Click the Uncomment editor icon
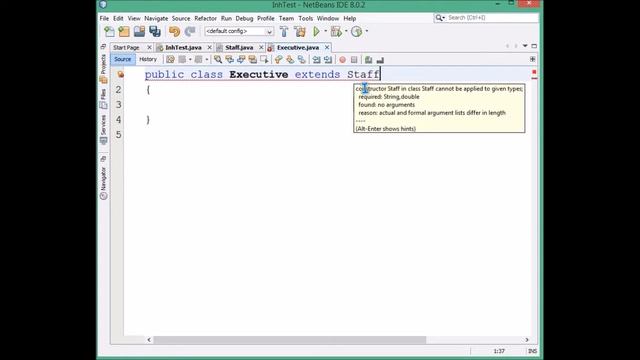The height and width of the screenshot is (360, 640). pyautogui.click(x=380, y=60)
